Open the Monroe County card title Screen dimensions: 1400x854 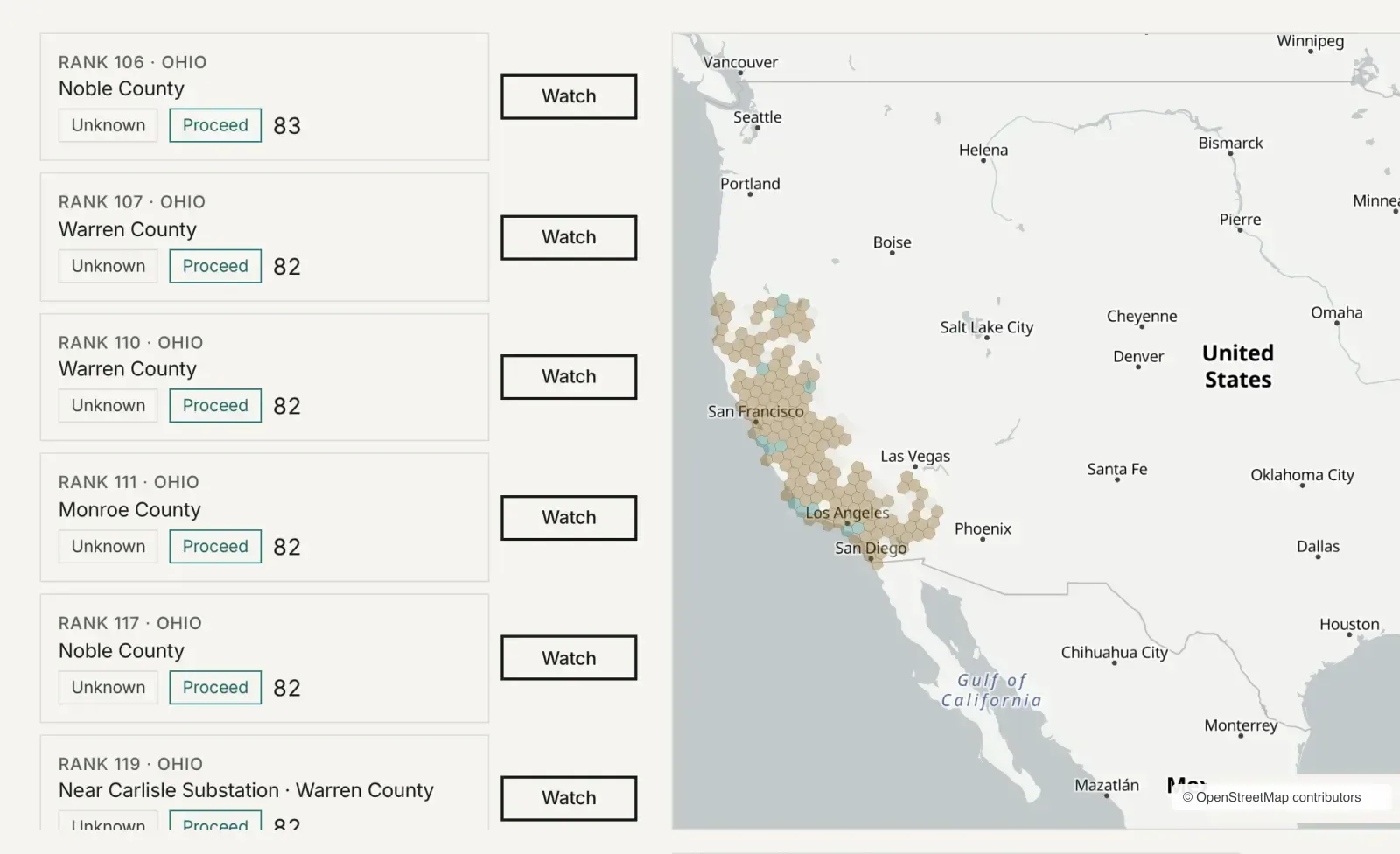click(x=129, y=509)
